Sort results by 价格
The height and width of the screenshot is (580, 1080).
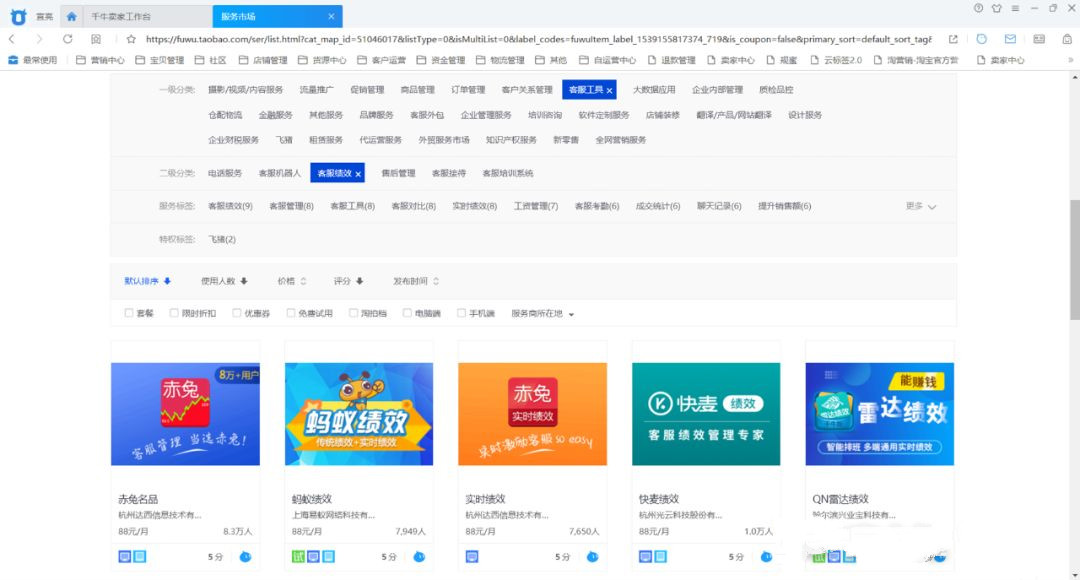(291, 281)
